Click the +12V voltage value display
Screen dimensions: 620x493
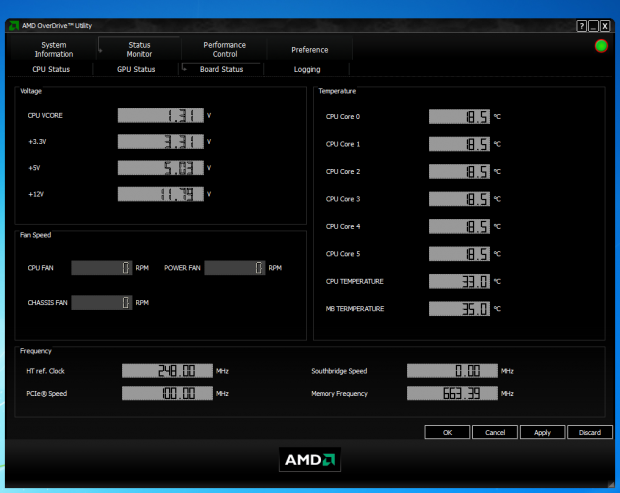(161, 194)
